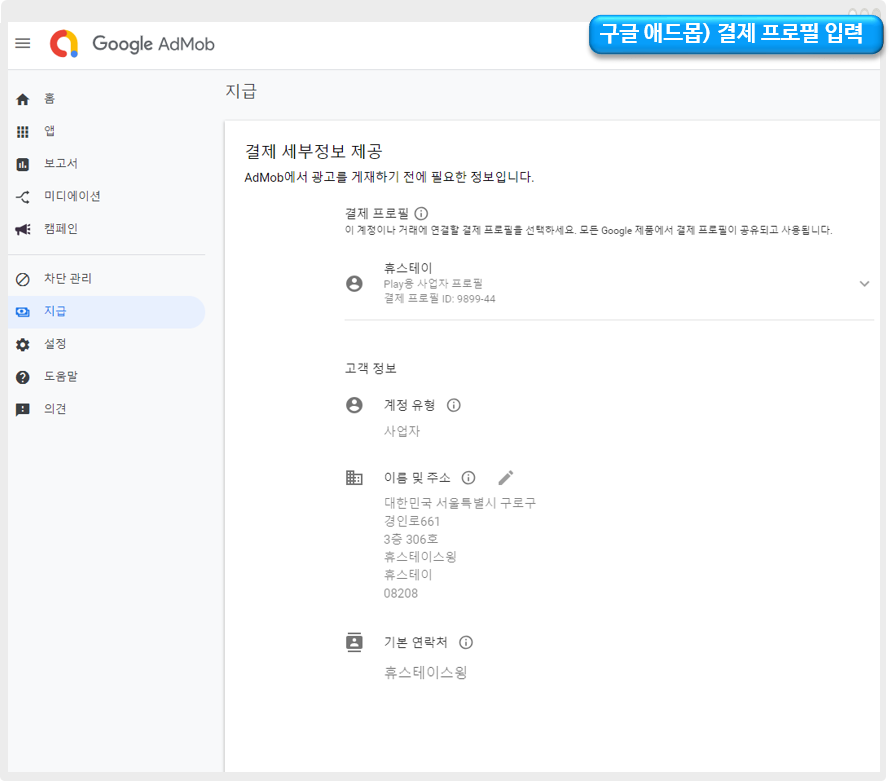Viewport: 893px width, 781px height.
Task: Click the info icon next to 기본 연락처
Action: coord(466,642)
